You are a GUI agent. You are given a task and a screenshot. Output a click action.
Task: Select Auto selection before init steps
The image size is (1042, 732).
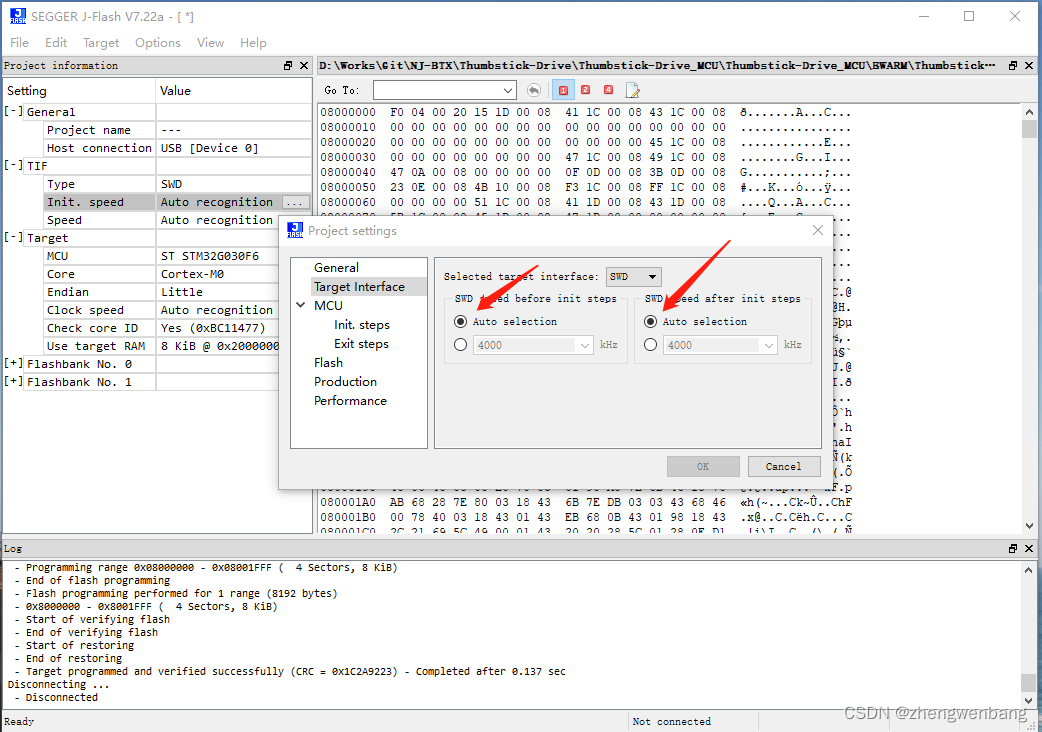[x=460, y=321]
